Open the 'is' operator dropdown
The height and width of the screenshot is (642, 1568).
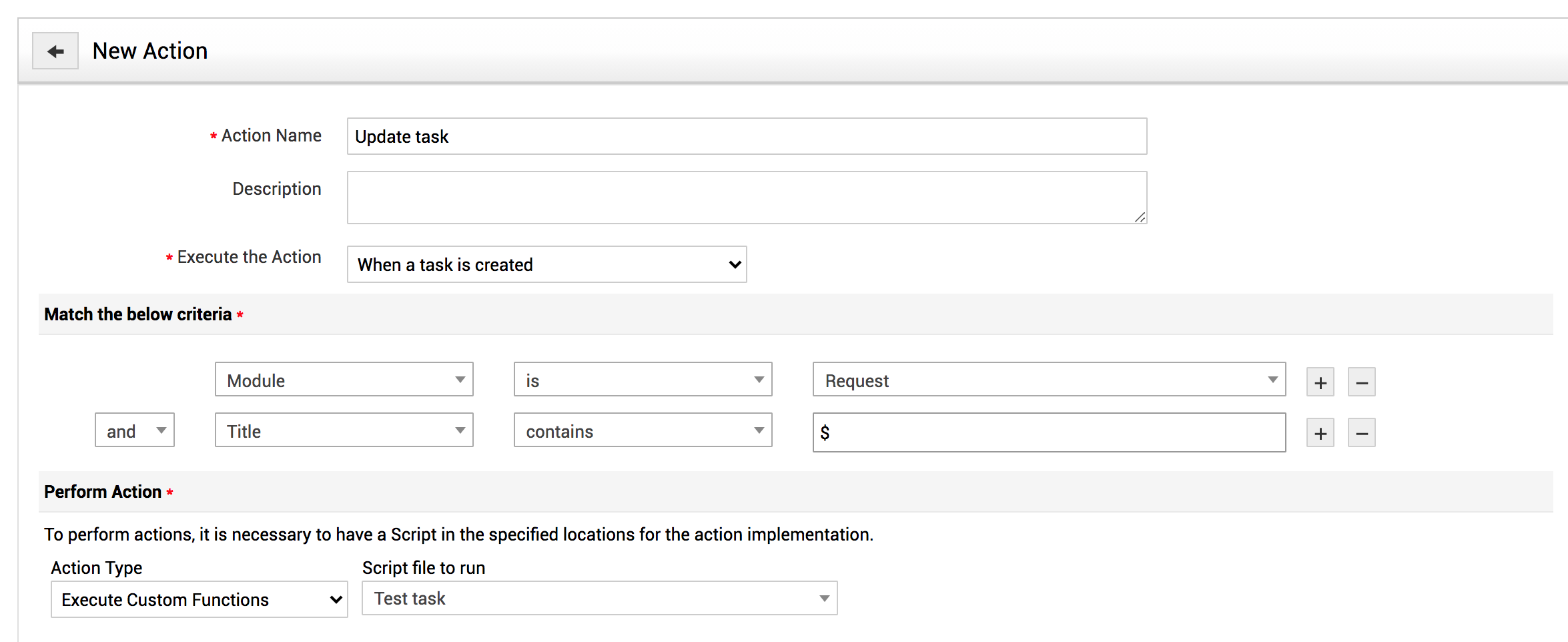[643, 380]
